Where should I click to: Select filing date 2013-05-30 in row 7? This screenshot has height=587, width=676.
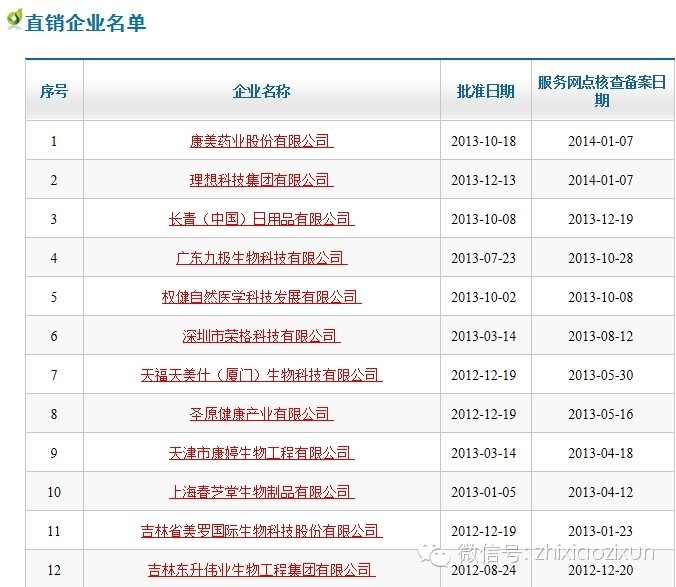click(601, 375)
